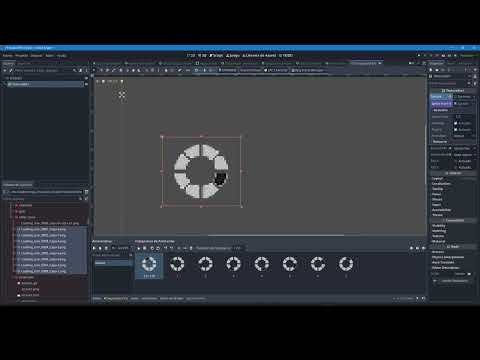Open the Inspector history back arrow
The width and height of the screenshot is (480, 360).
[x=466, y=70]
